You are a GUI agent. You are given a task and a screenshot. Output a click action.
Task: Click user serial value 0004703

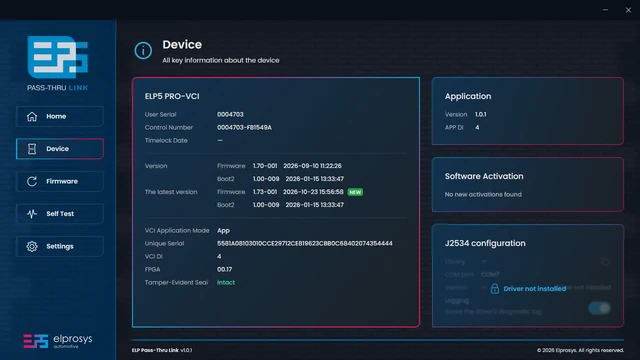[x=230, y=114]
